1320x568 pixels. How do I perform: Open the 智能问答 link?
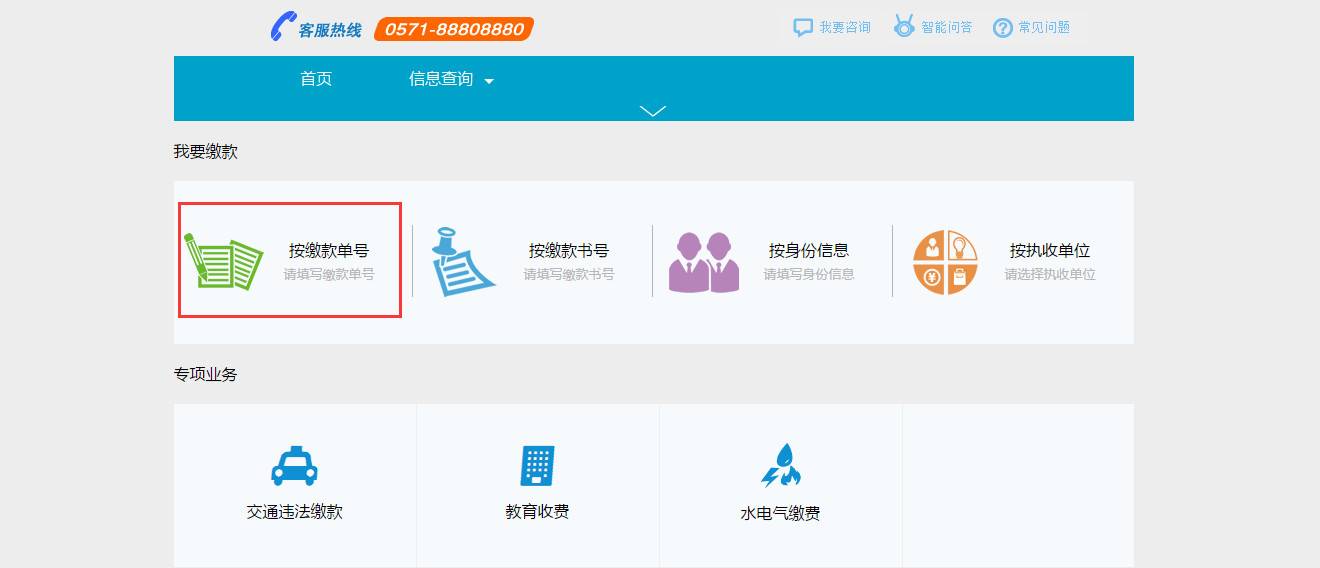pyautogui.click(x=947, y=28)
